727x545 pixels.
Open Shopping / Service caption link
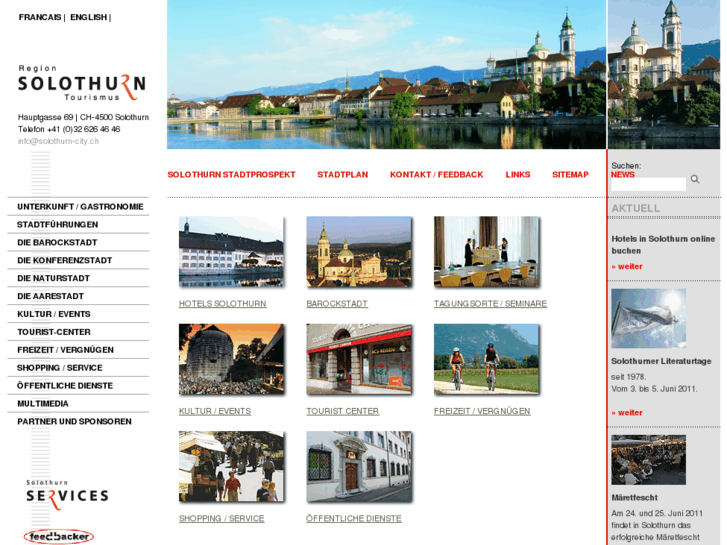(x=222, y=519)
